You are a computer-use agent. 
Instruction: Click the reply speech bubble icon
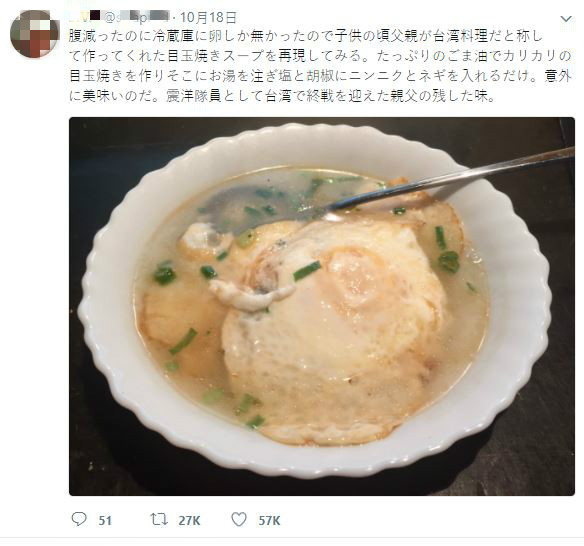(79, 519)
